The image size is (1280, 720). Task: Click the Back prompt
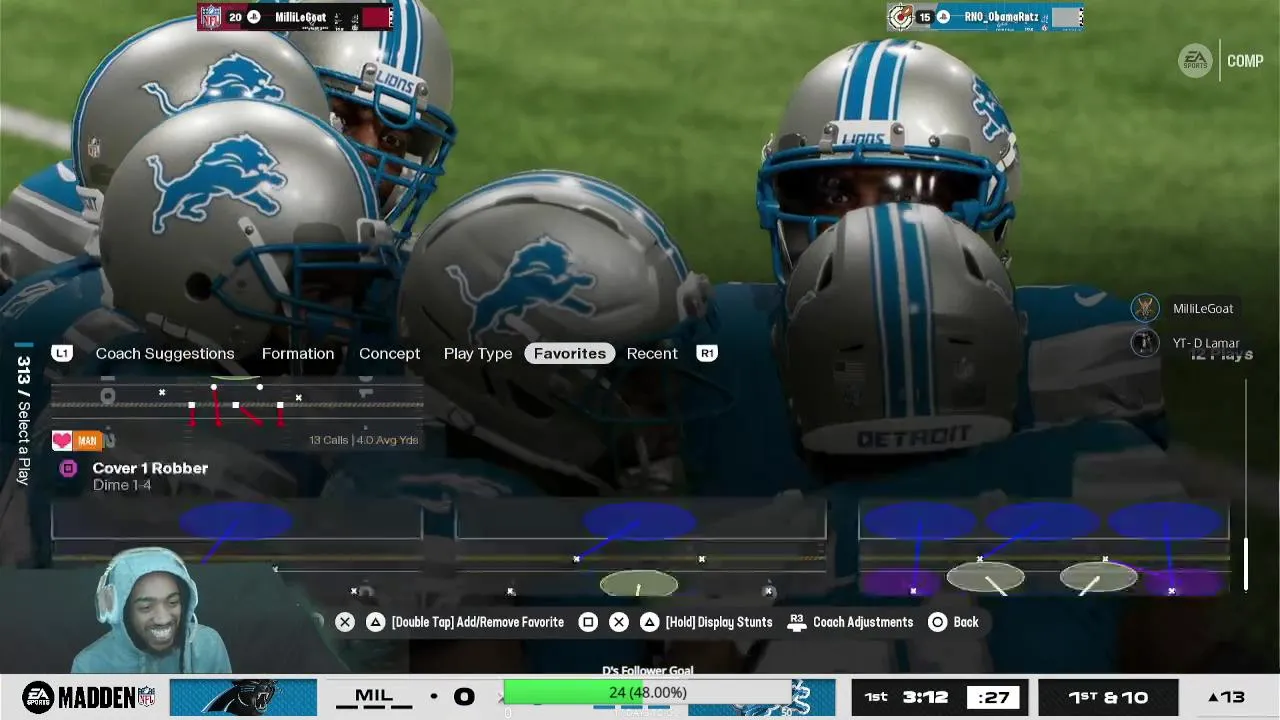tap(966, 622)
